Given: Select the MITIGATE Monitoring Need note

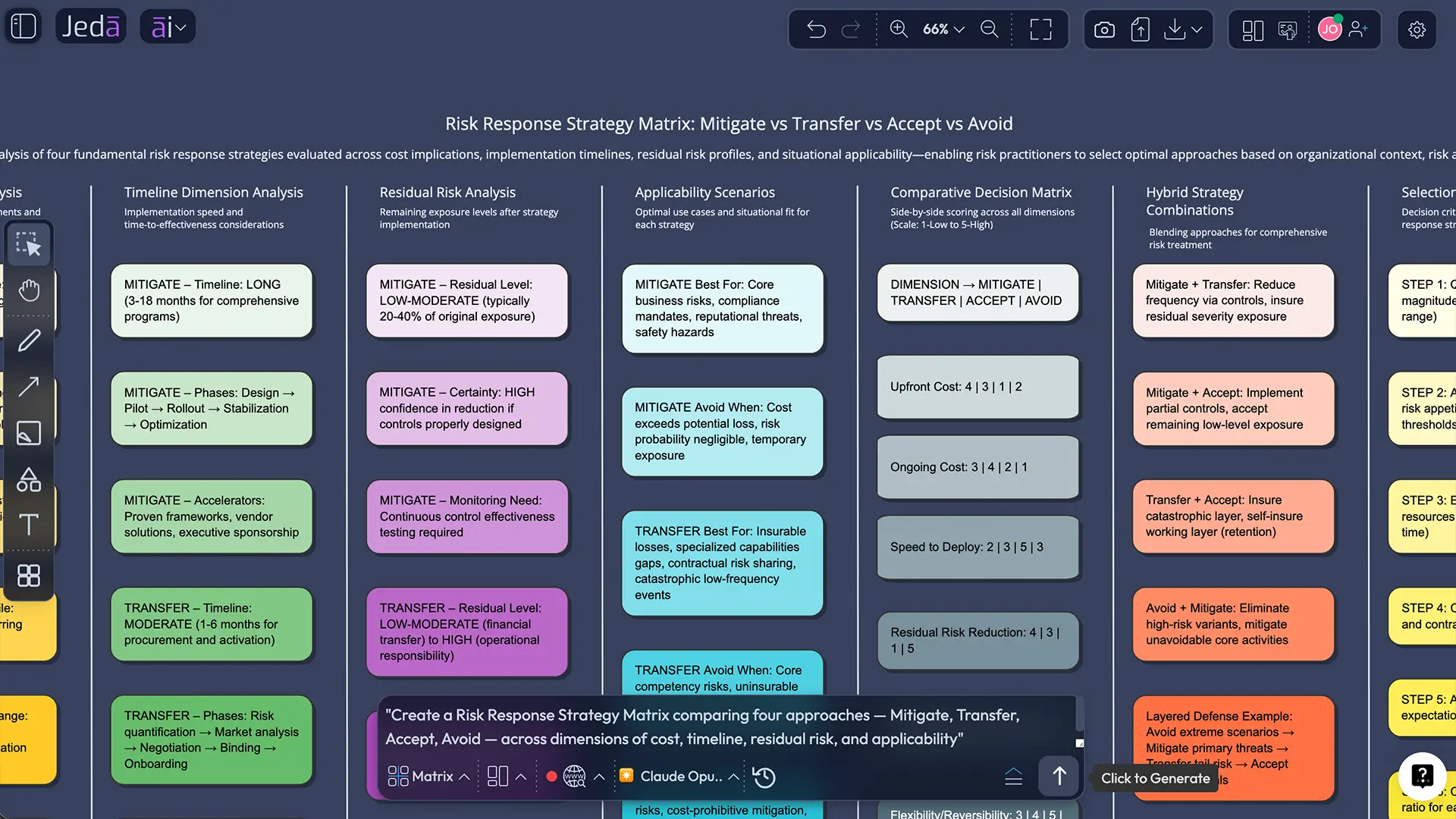Looking at the screenshot, I should pyautogui.click(x=467, y=516).
